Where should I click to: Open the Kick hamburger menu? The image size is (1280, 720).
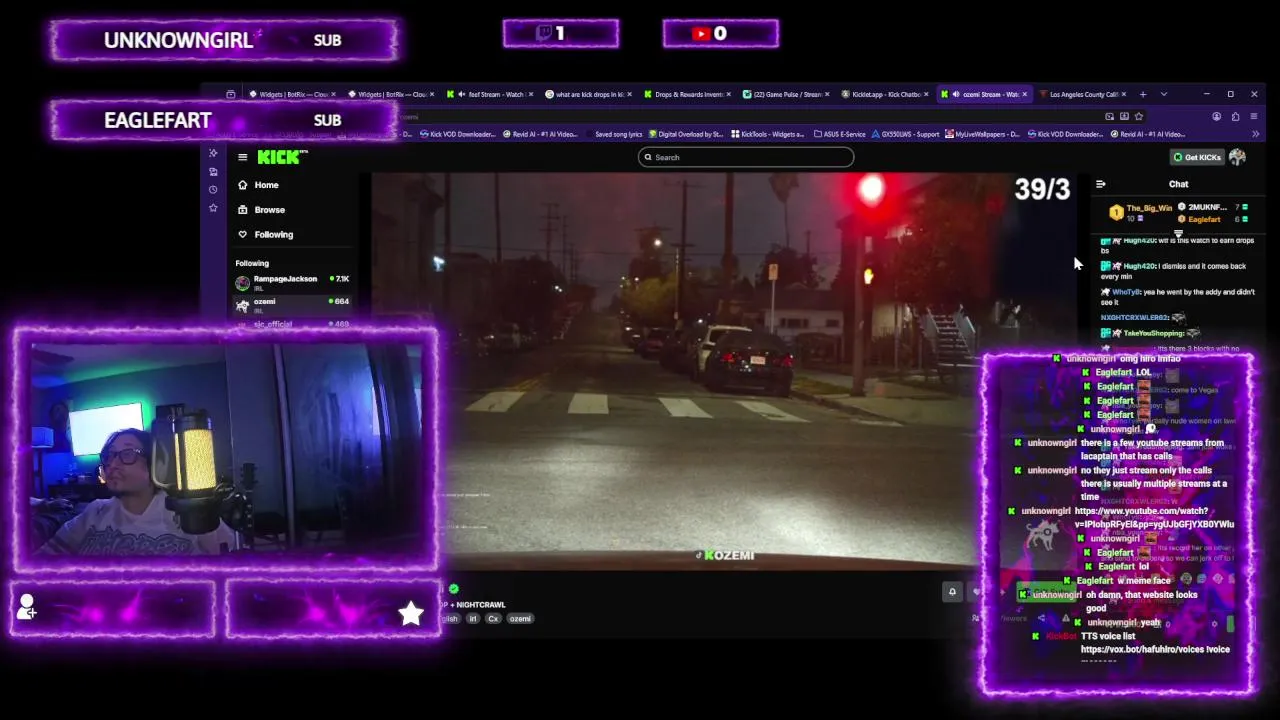click(x=242, y=157)
